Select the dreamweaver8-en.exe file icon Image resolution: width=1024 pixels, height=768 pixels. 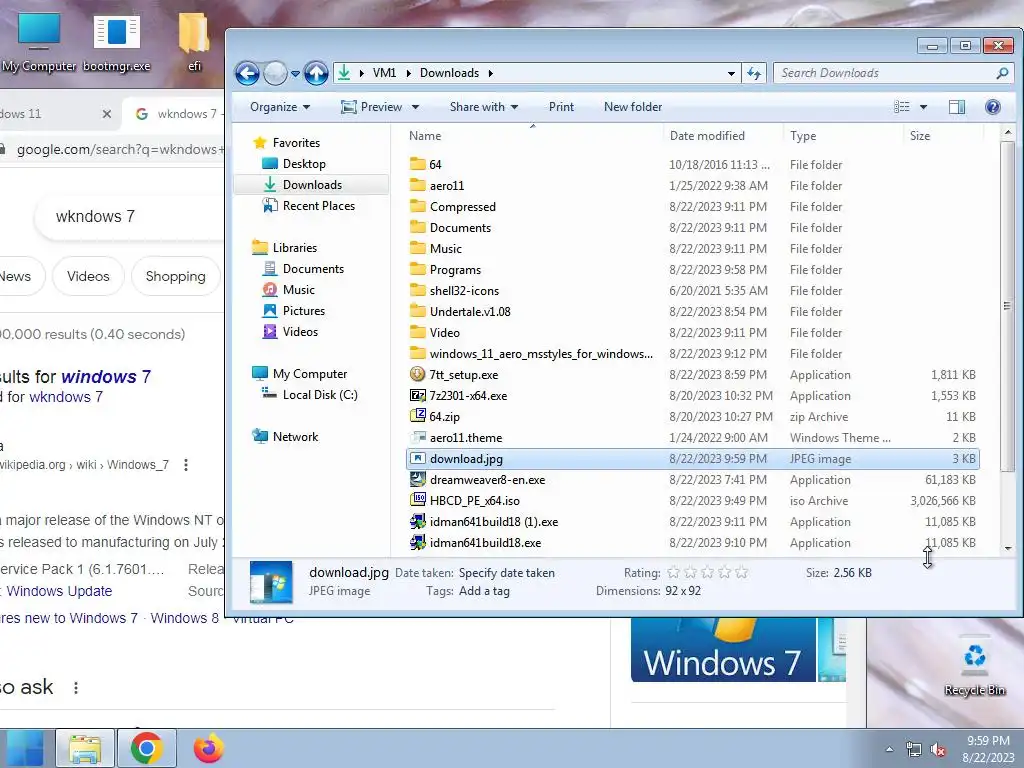(x=417, y=479)
